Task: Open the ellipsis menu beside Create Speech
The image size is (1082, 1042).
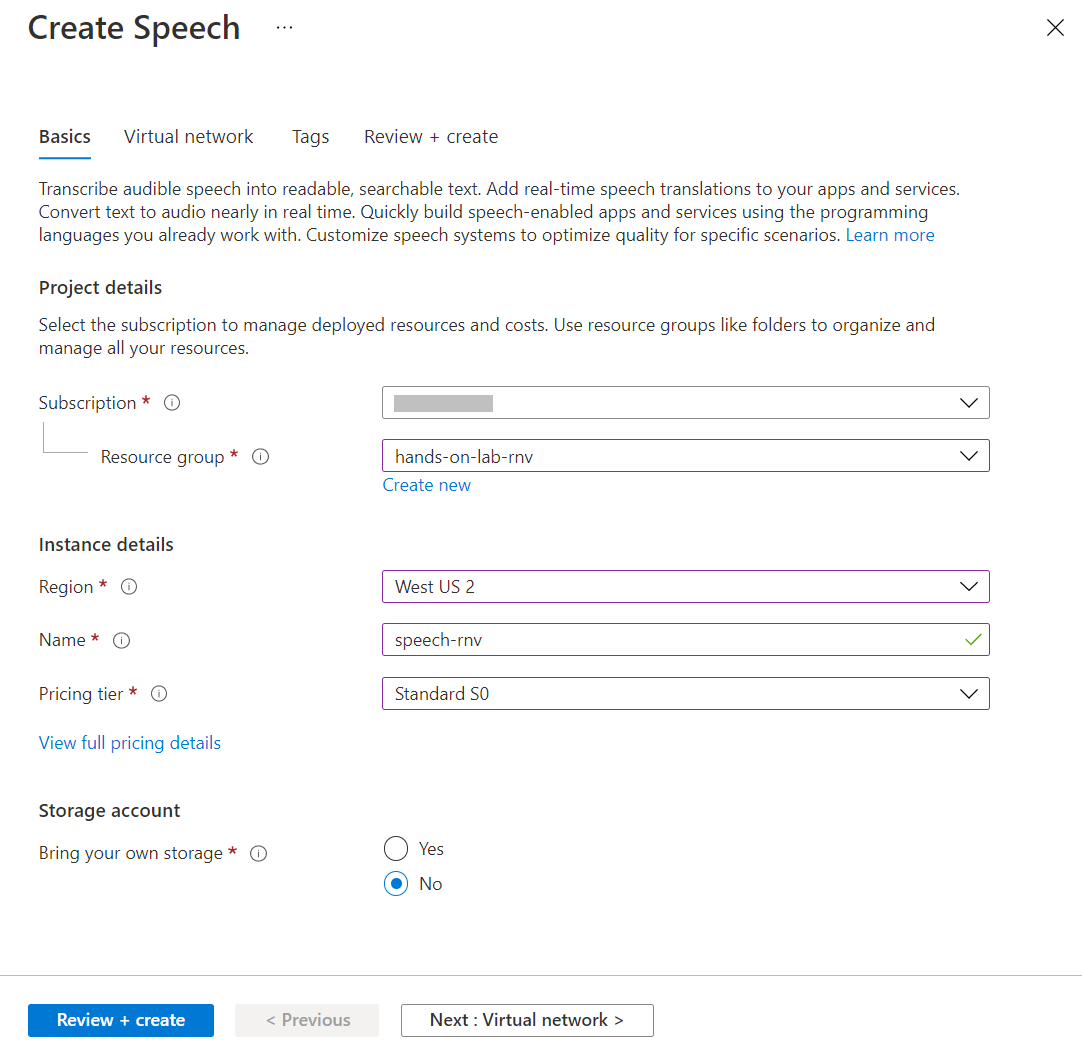Action: pos(284,28)
